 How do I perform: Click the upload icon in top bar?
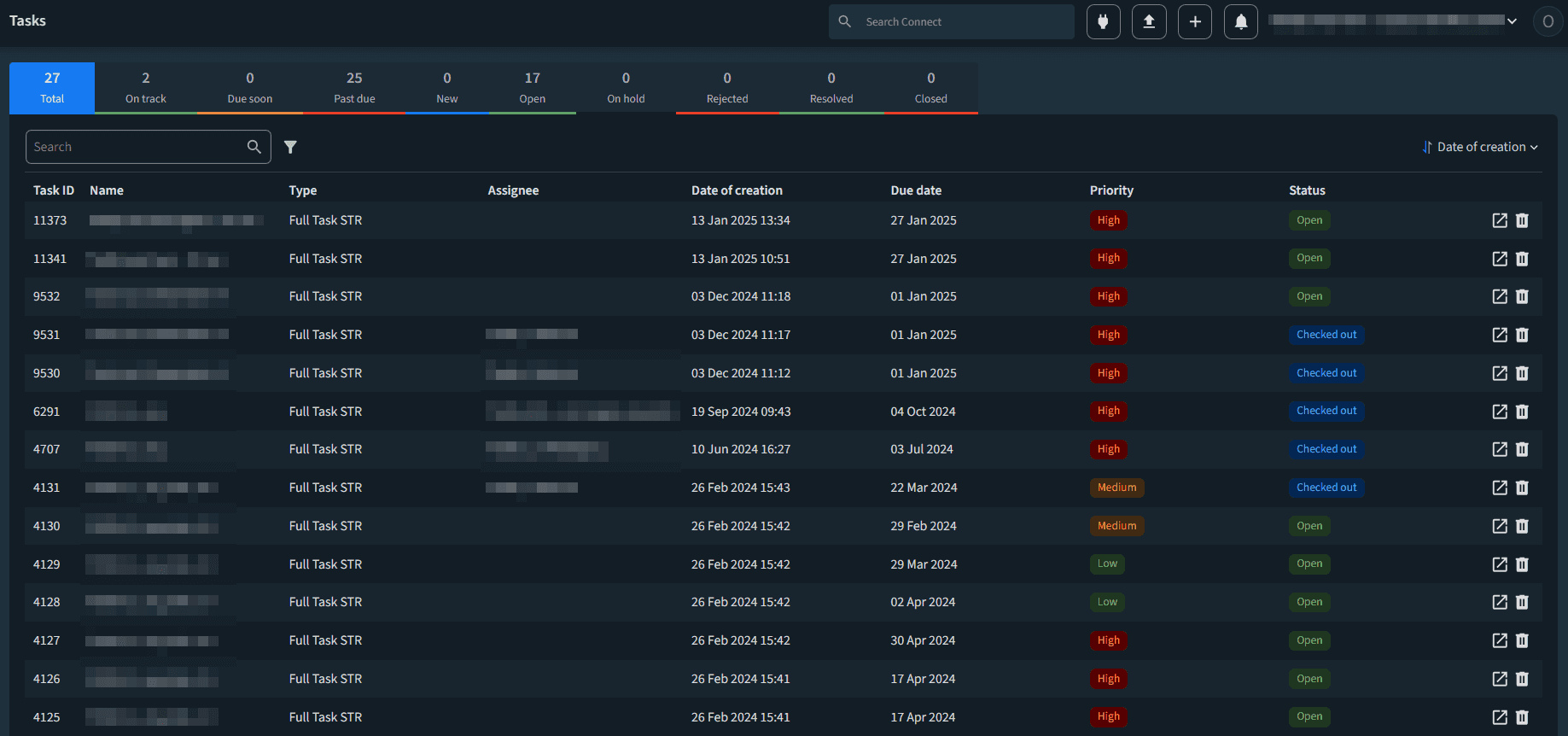(x=1149, y=22)
